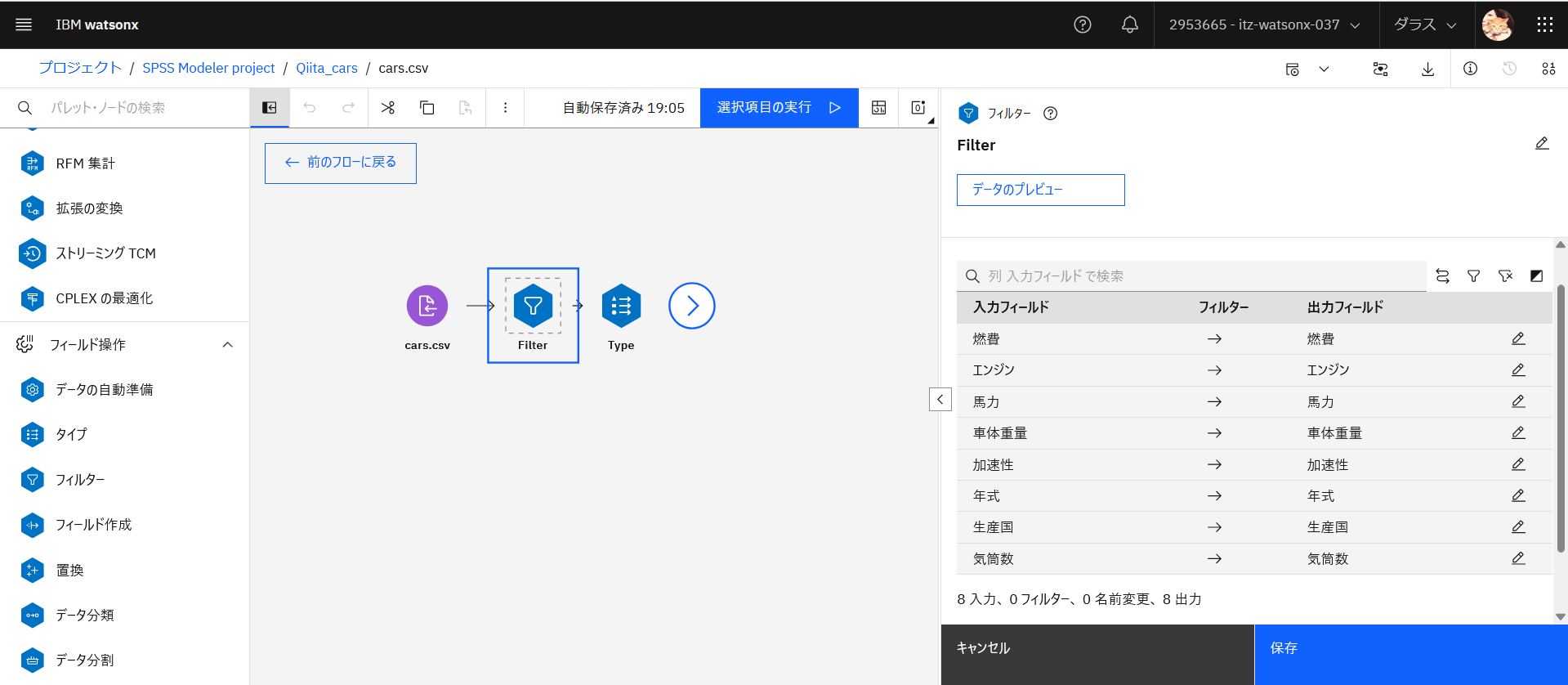The image size is (1568, 685).
Task: Collapse the フィールド操作 palette section
Action: (228, 345)
